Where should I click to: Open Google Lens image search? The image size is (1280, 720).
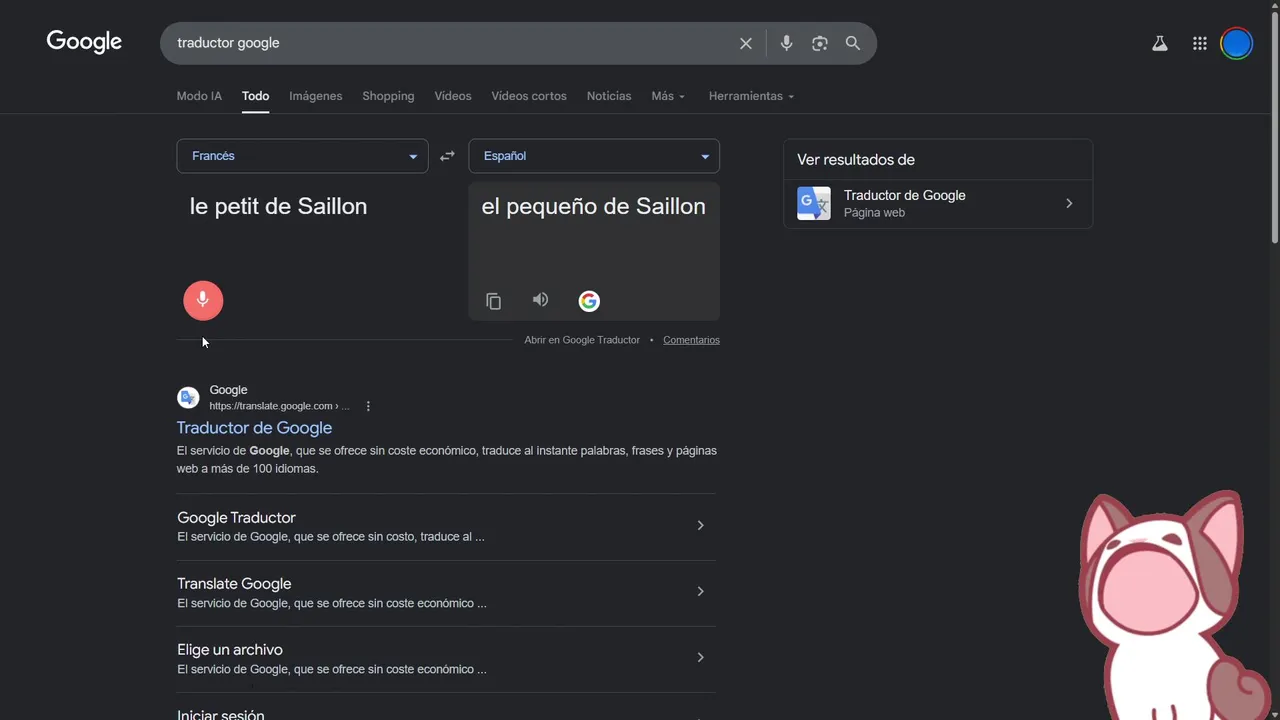pyautogui.click(x=820, y=43)
